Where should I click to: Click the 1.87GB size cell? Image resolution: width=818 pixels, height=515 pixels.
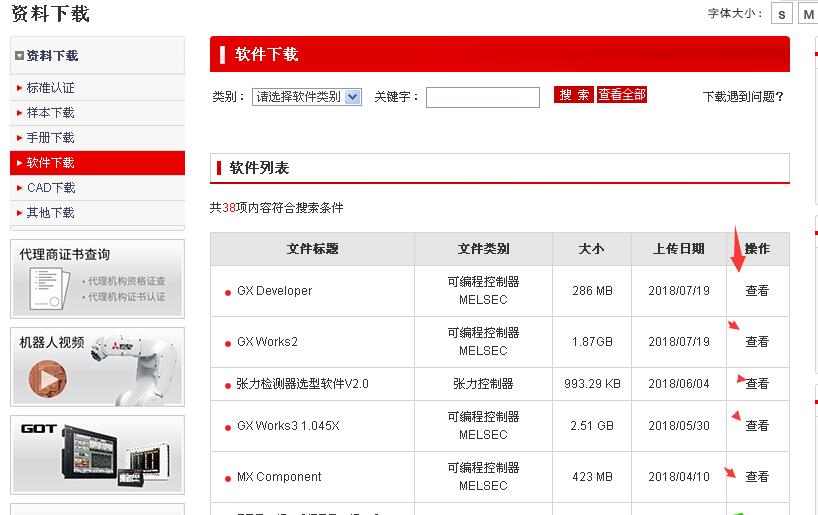tap(592, 342)
